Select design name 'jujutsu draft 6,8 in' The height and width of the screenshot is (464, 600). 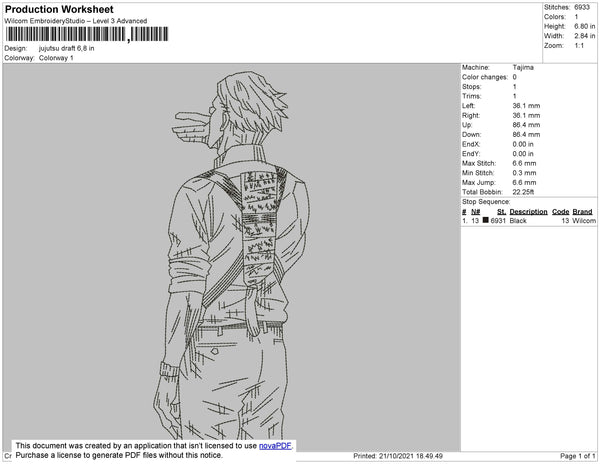pyautogui.click(x=67, y=49)
